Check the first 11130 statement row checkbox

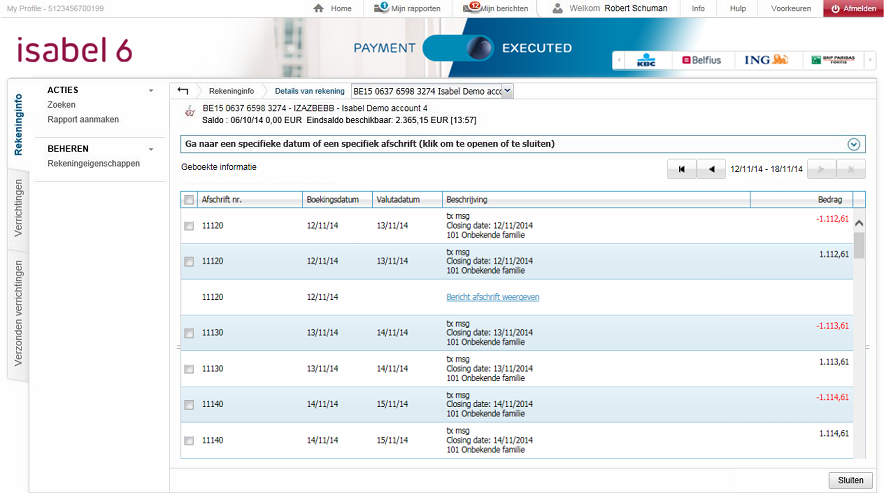pyautogui.click(x=189, y=333)
